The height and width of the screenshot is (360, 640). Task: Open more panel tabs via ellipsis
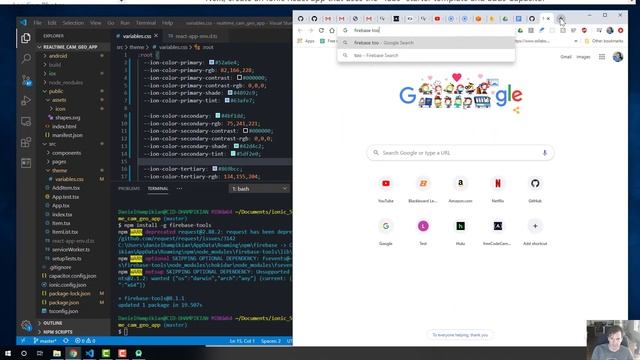coord(179,189)
